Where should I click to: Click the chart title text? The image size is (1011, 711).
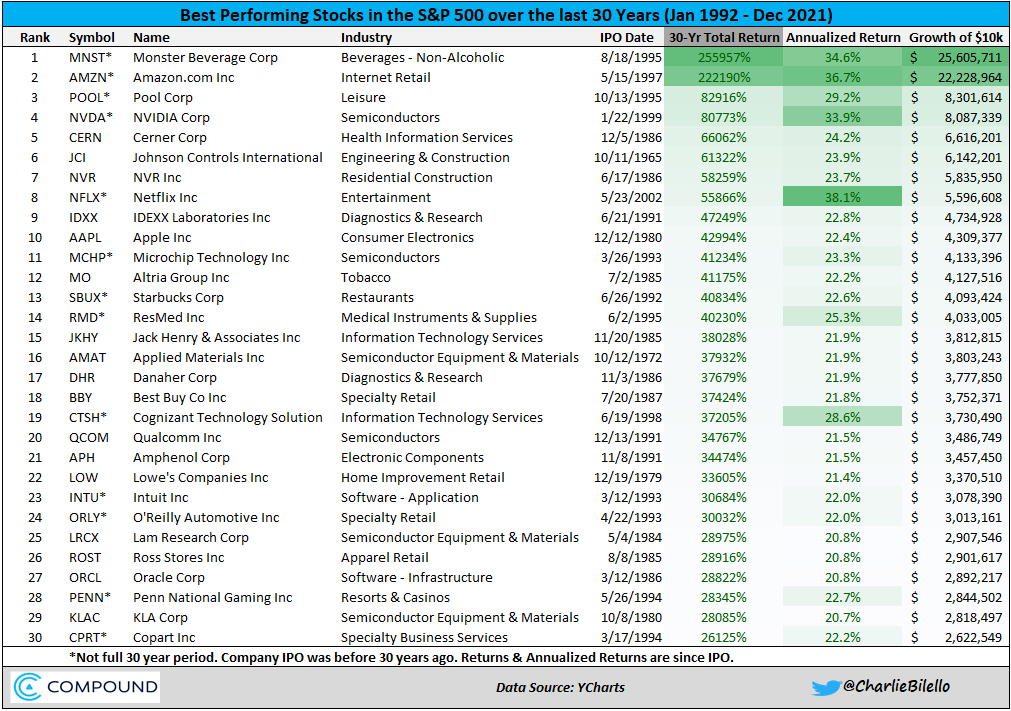(506, 15)
